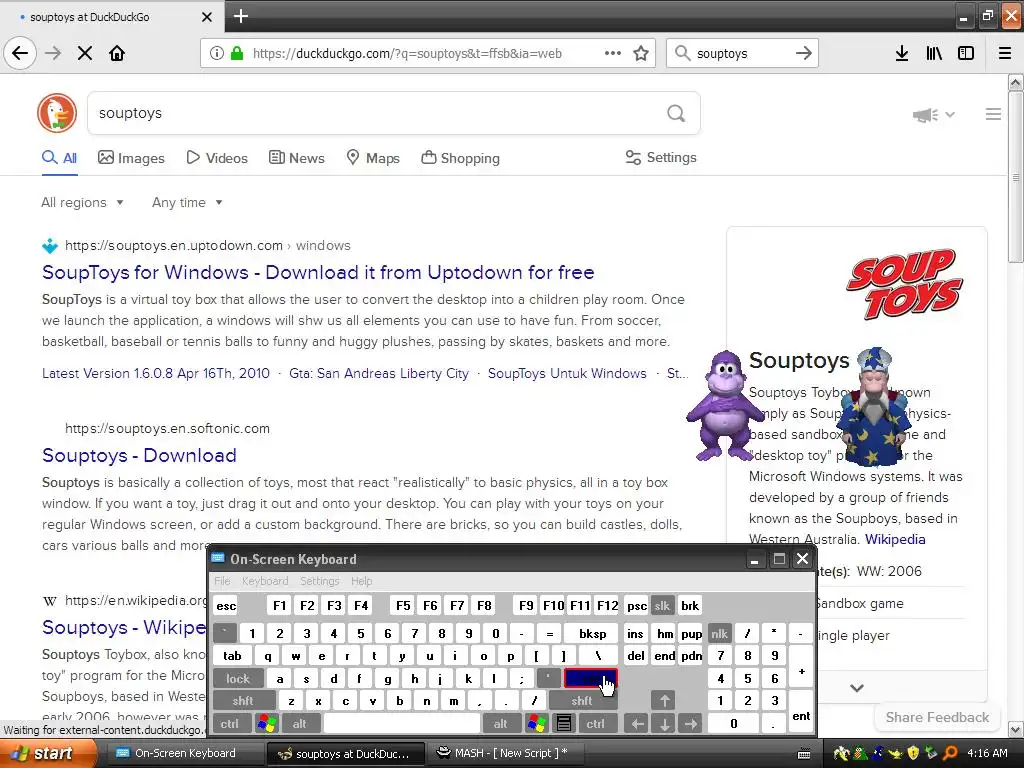The width and height of the screenshot is (1024, 768).
Task: Open Keyboard menu in On-Screen Keyboard
Action: 264,581
